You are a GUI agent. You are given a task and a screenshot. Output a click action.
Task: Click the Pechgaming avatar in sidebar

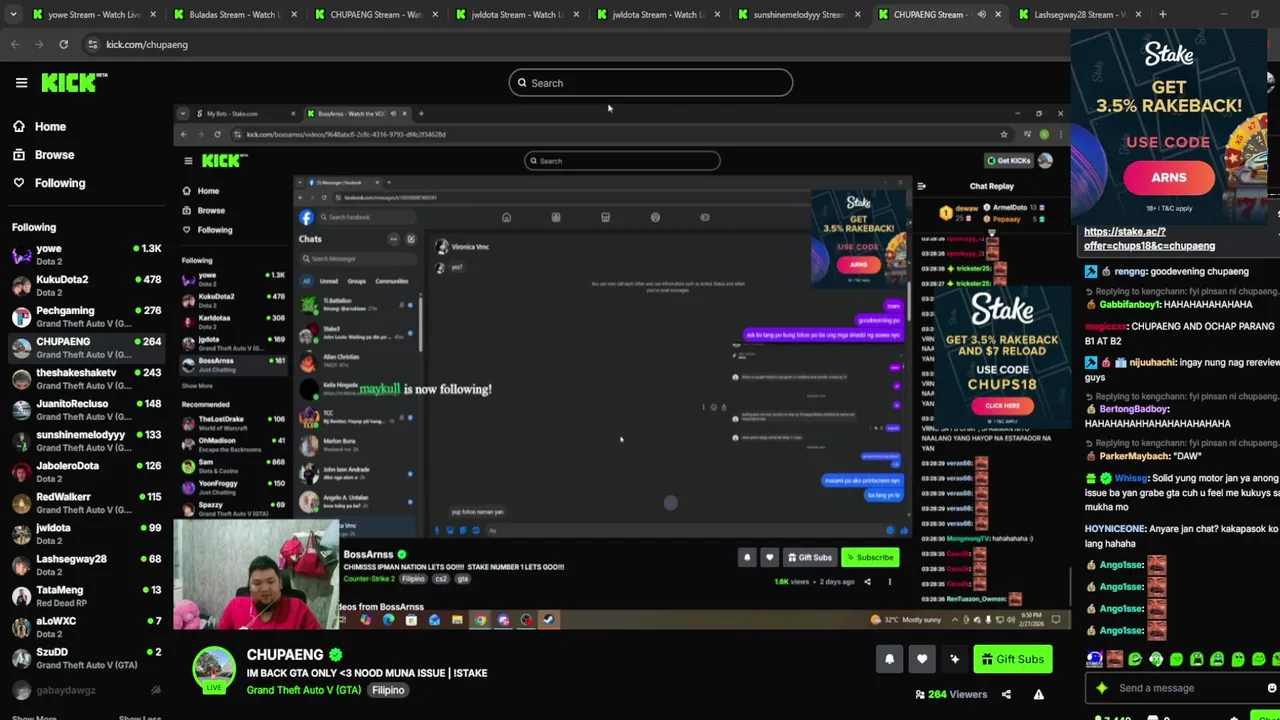[x=21, y=317]
